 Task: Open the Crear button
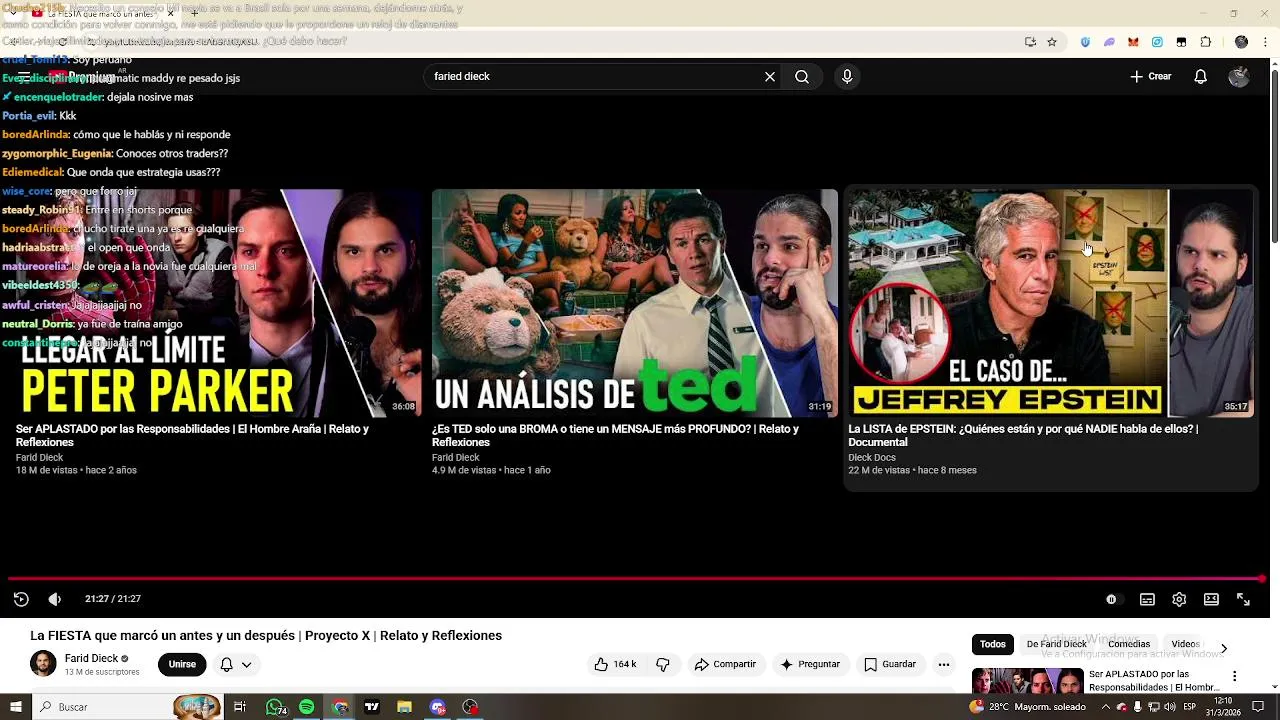(1151, 76)
